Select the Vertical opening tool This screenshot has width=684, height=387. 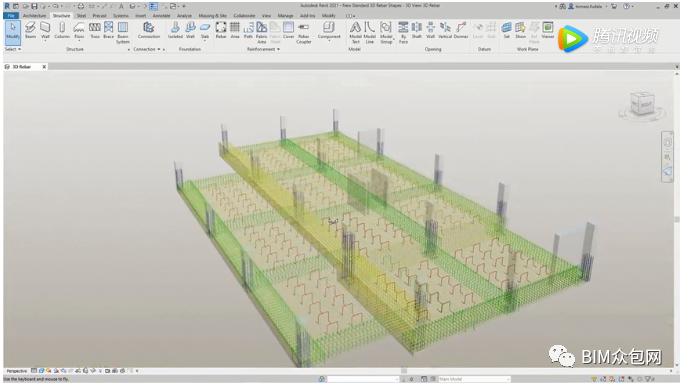(x=445, y=31)
